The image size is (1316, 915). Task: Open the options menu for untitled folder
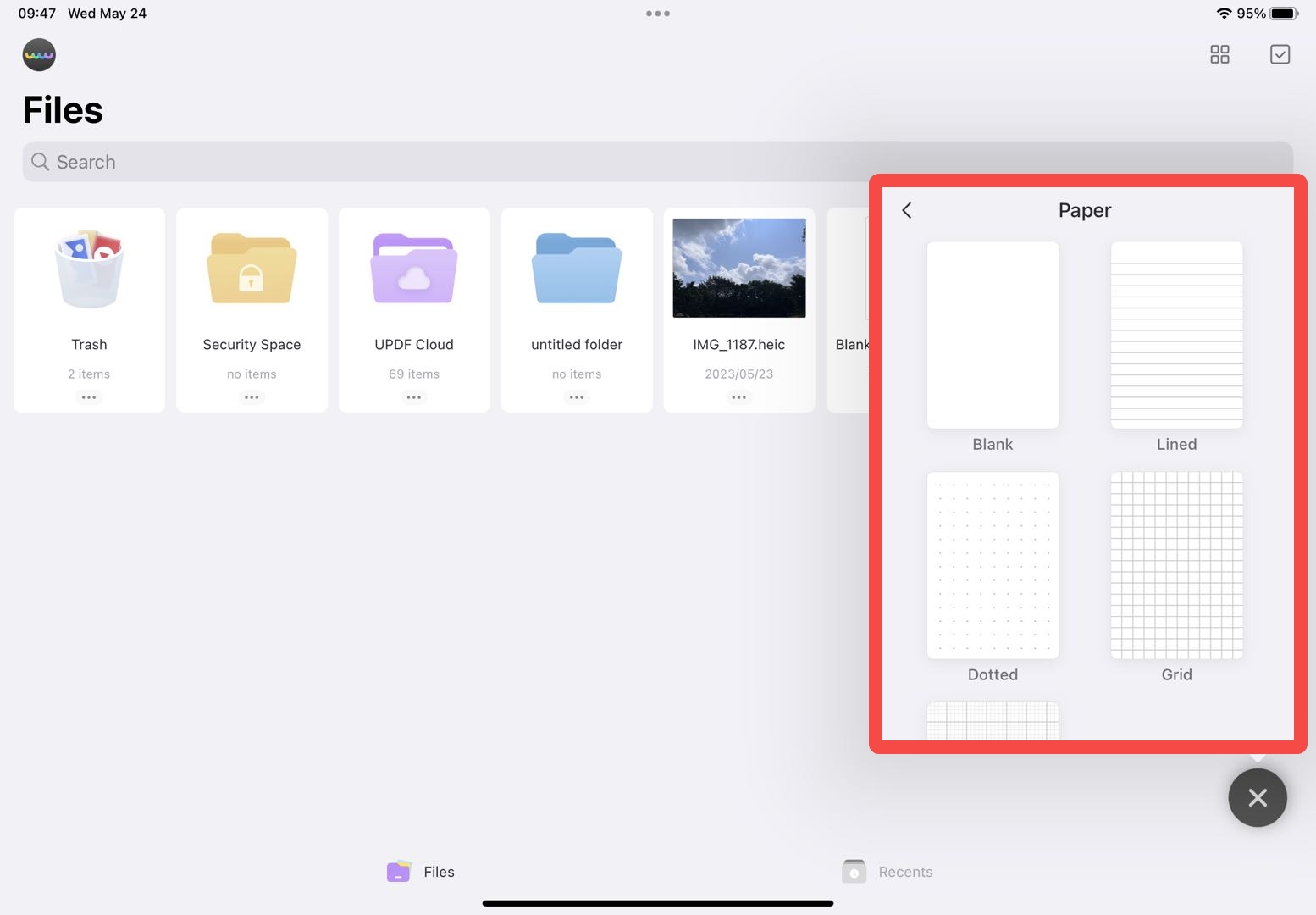click(576, 396)
